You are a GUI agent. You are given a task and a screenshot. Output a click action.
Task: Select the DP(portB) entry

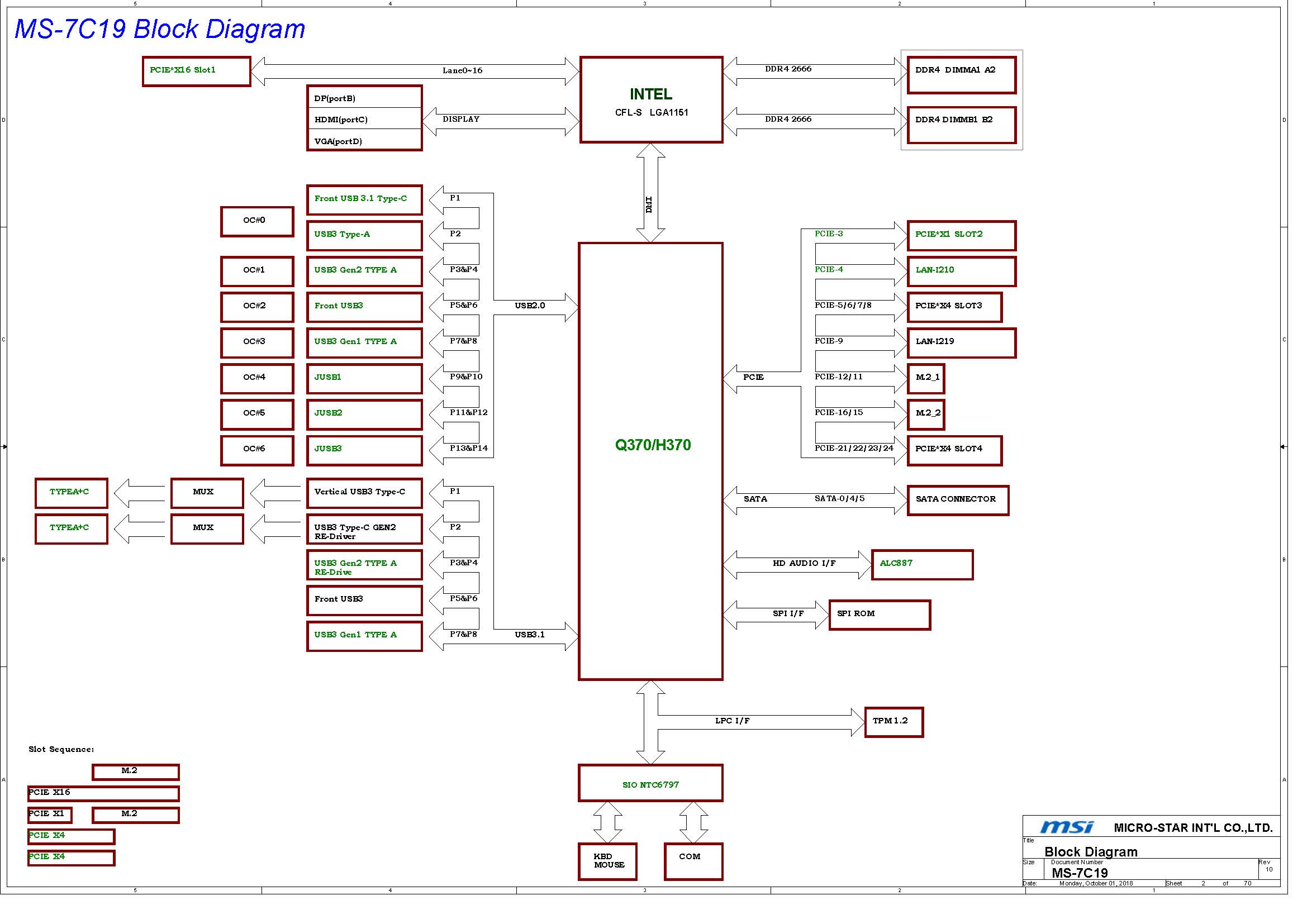click(x=364, y=98)
